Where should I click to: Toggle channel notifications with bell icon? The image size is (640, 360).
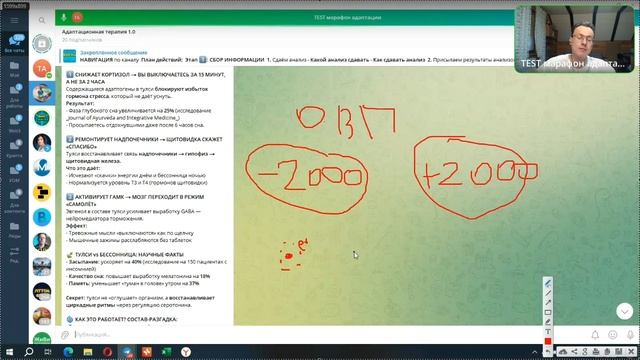point(595,335)
